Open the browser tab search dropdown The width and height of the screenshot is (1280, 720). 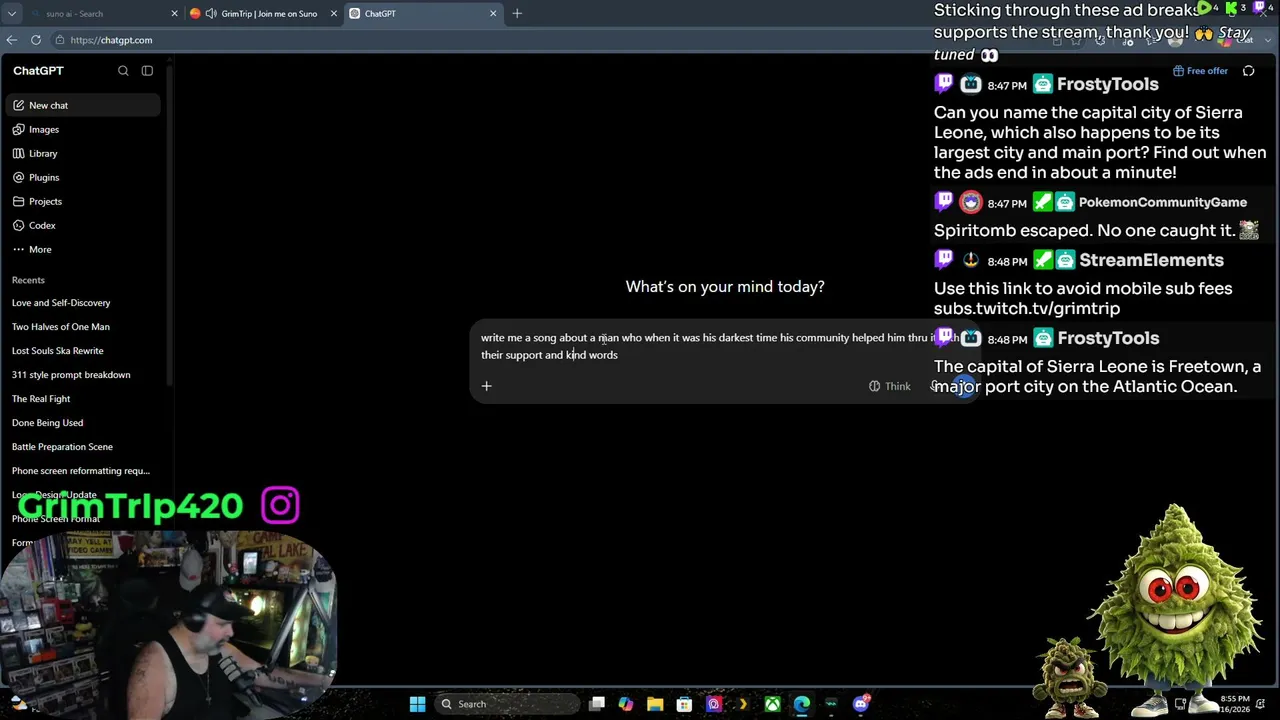[12, 14]
